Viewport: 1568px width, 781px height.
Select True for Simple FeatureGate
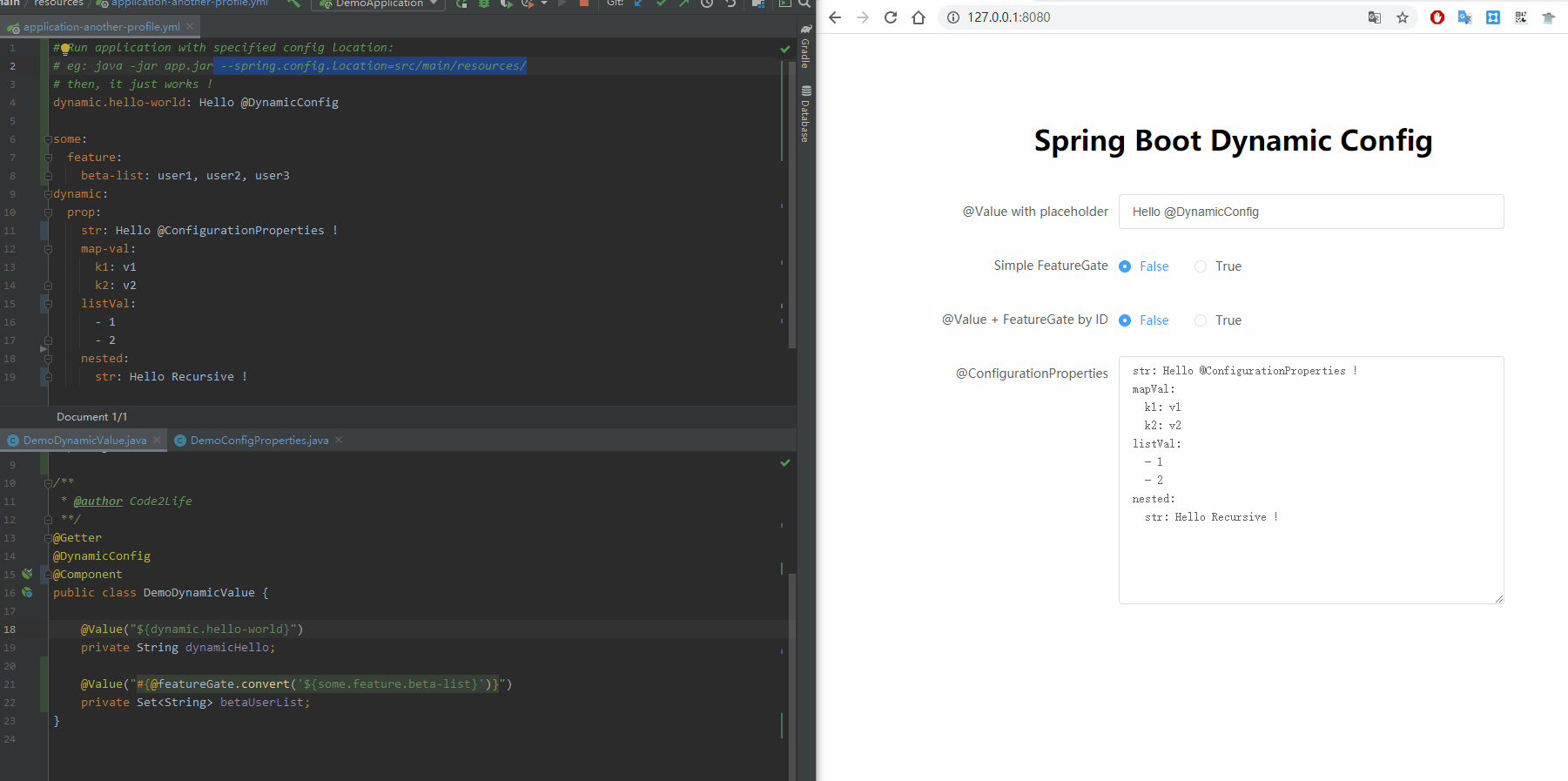1201,266
